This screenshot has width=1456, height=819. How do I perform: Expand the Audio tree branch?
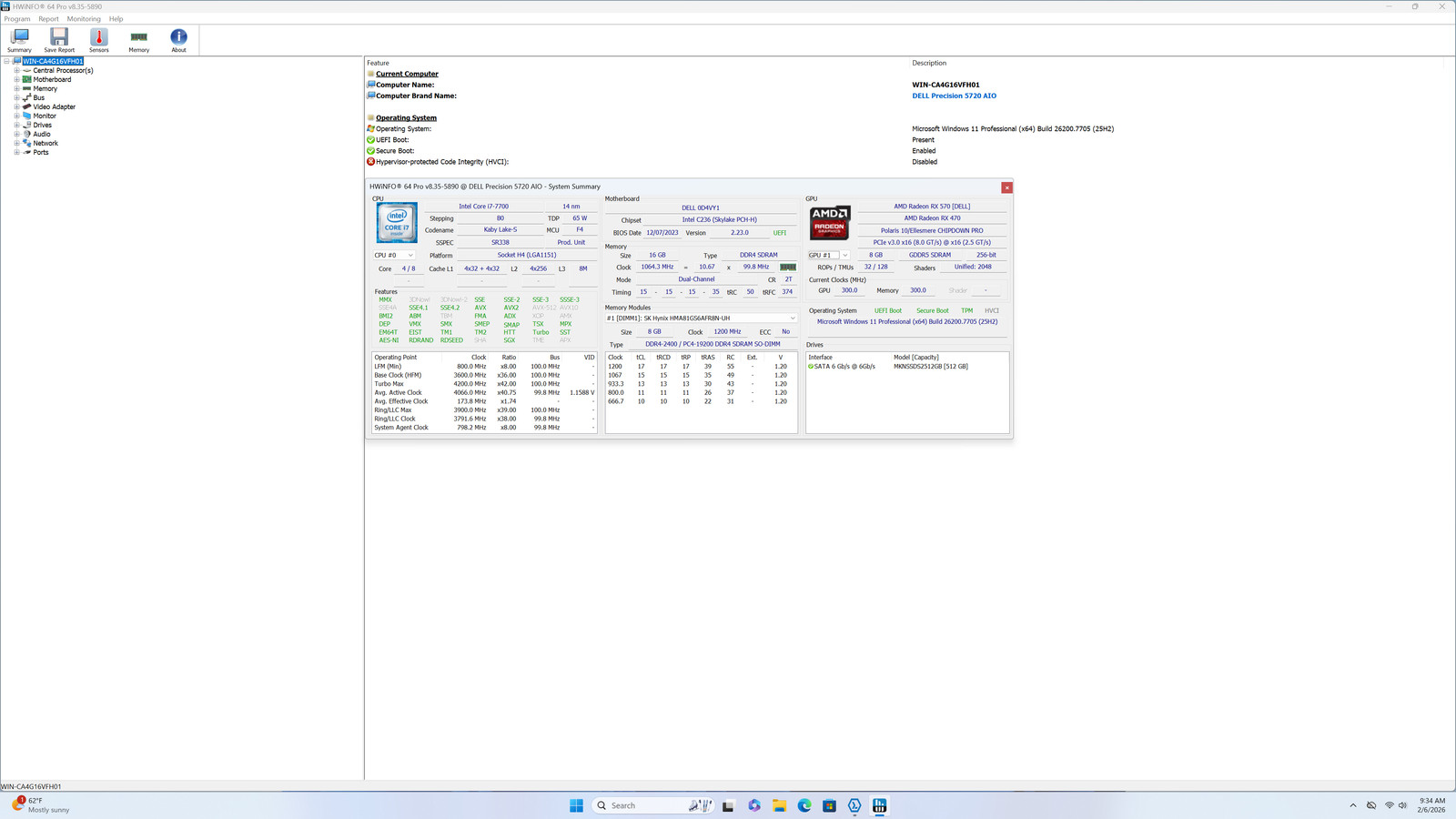[x=16, y=134]
